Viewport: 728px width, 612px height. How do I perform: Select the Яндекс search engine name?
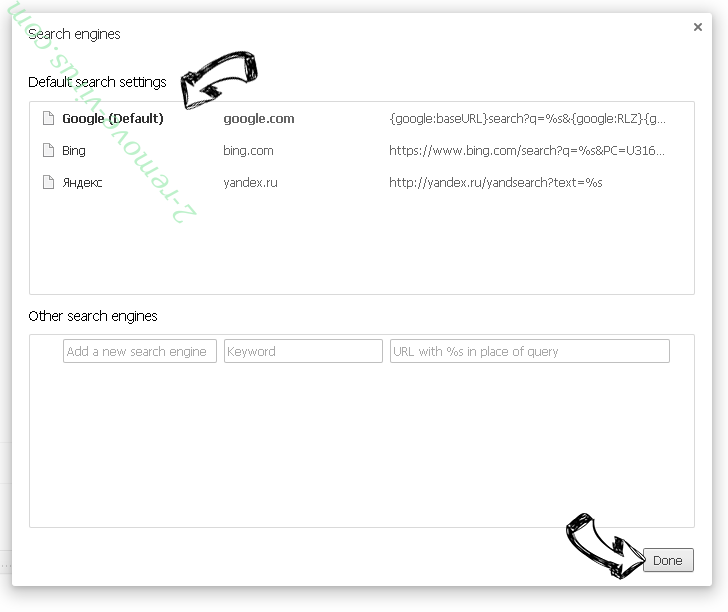pos(82,183)
